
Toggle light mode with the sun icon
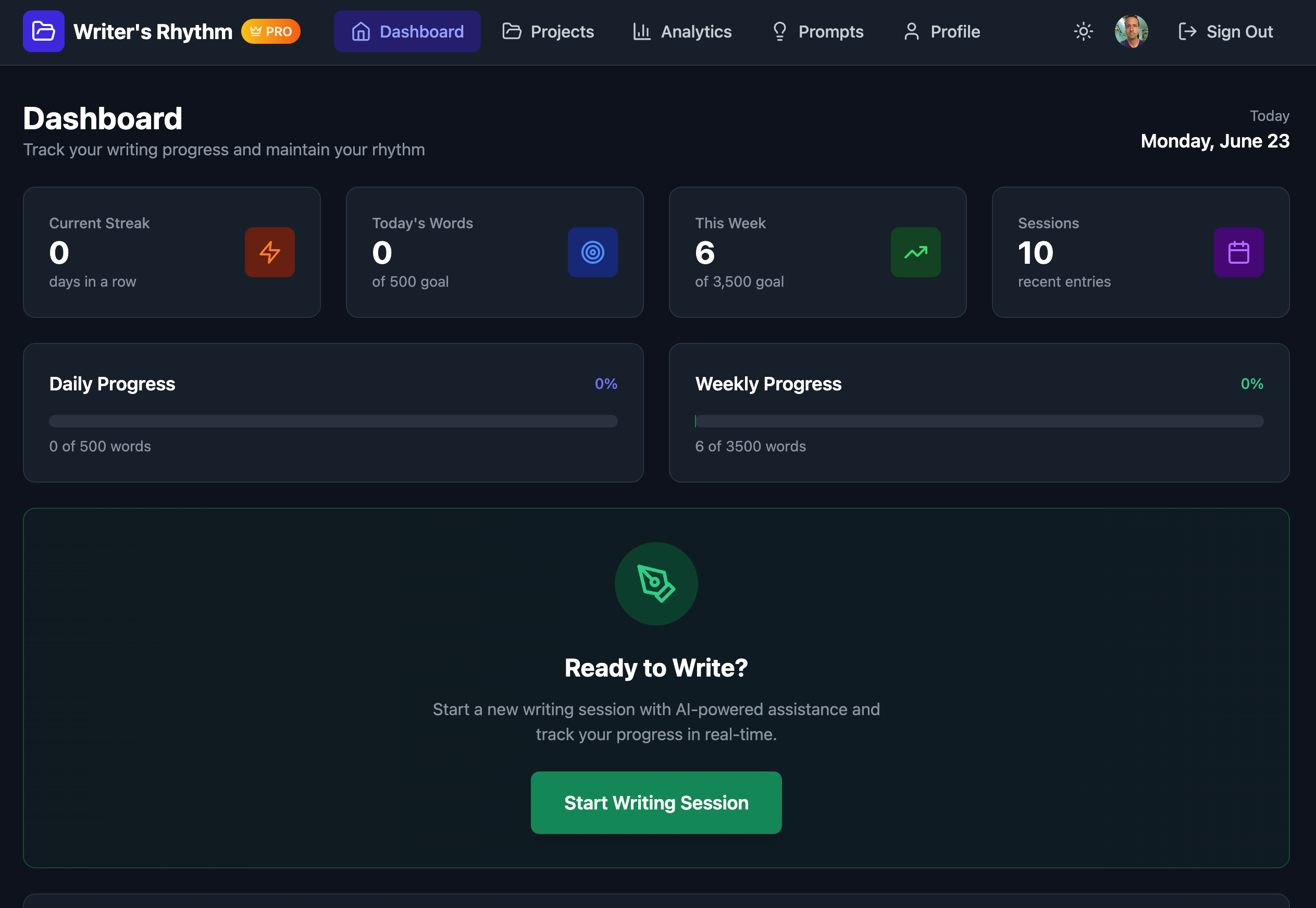(x=1083, y=31)
